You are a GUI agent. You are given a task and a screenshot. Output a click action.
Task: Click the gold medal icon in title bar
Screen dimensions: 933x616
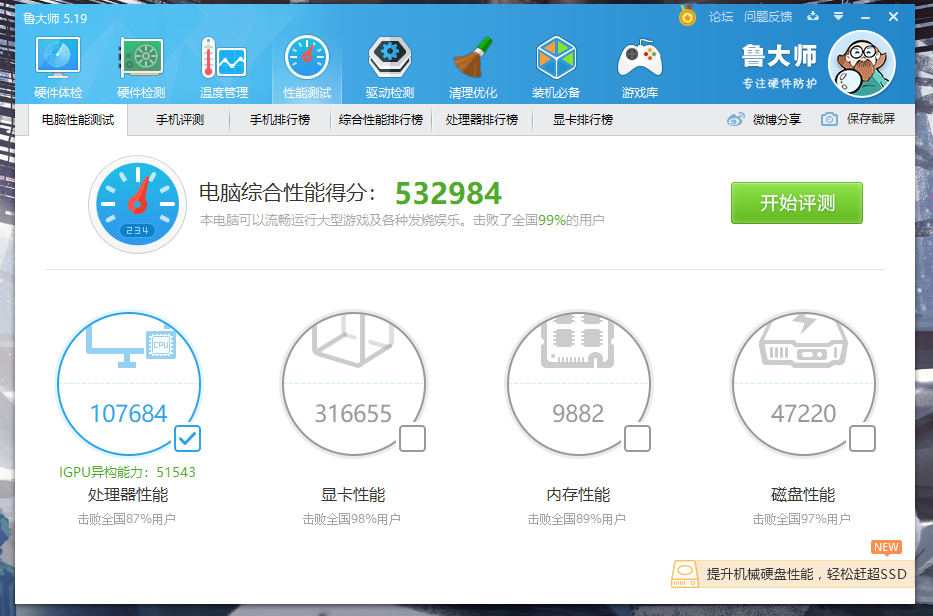click(x=687, y=16)
